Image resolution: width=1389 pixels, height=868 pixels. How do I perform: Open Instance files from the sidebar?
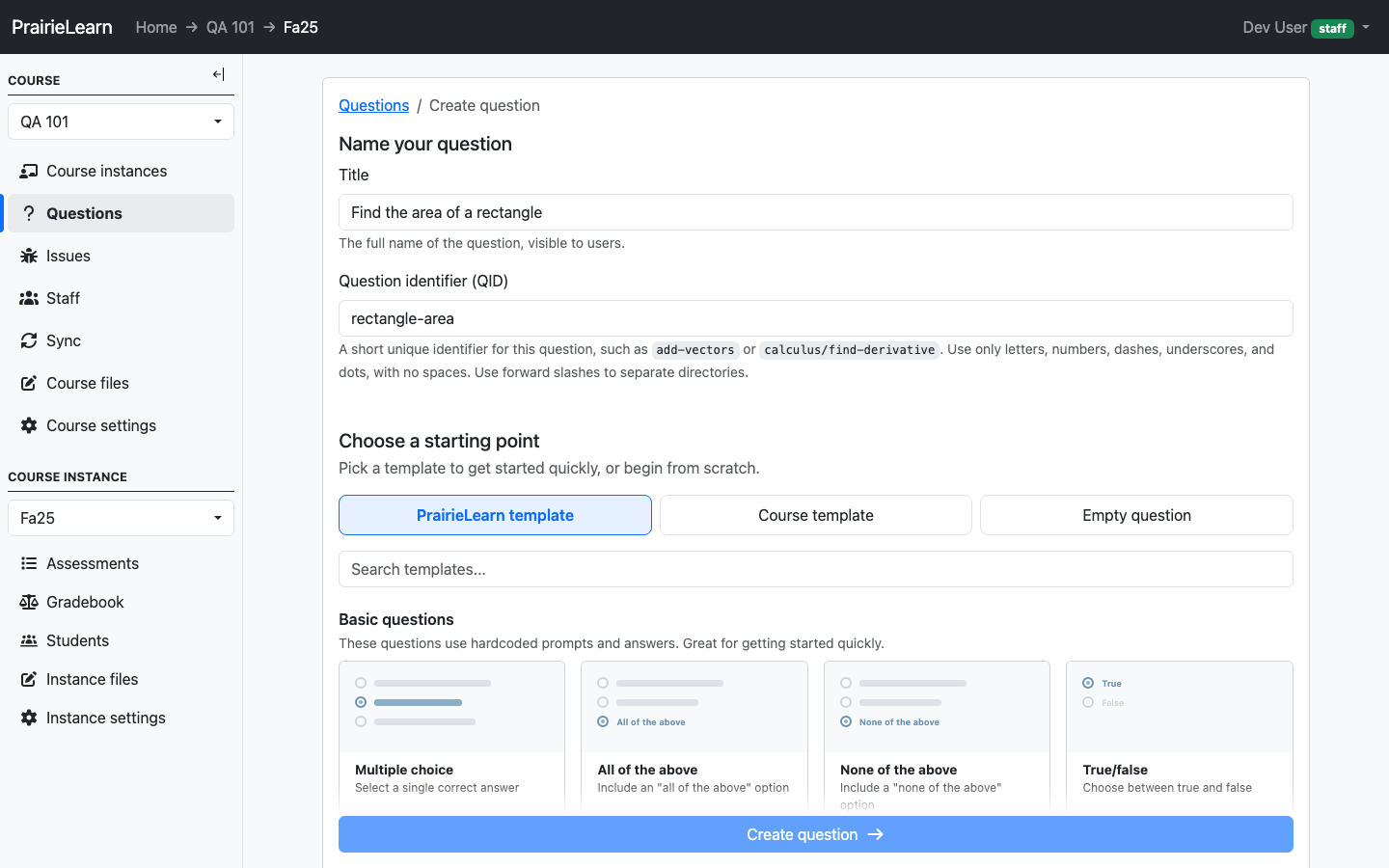(121, 679)
